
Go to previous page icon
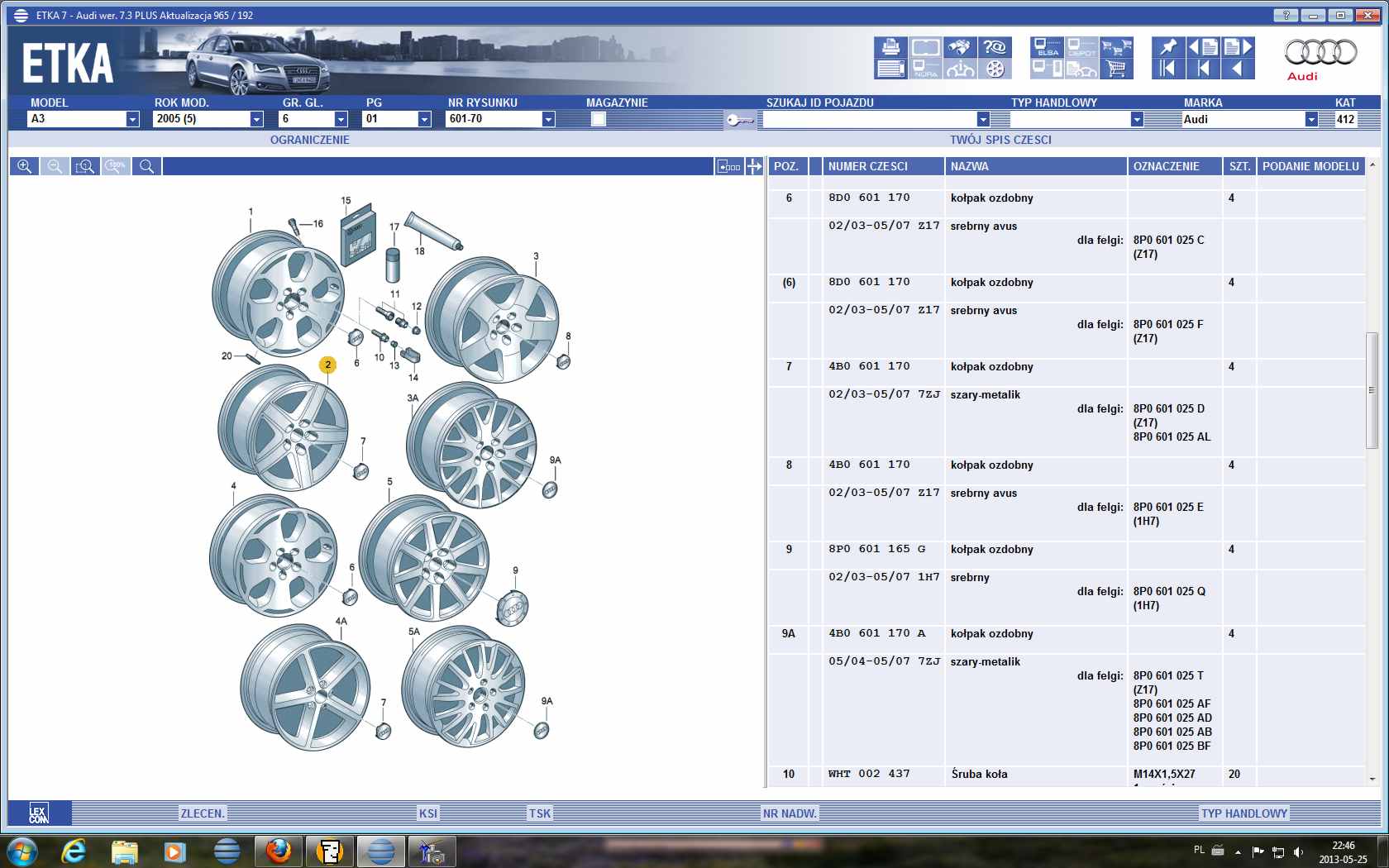pos(1204,47)
